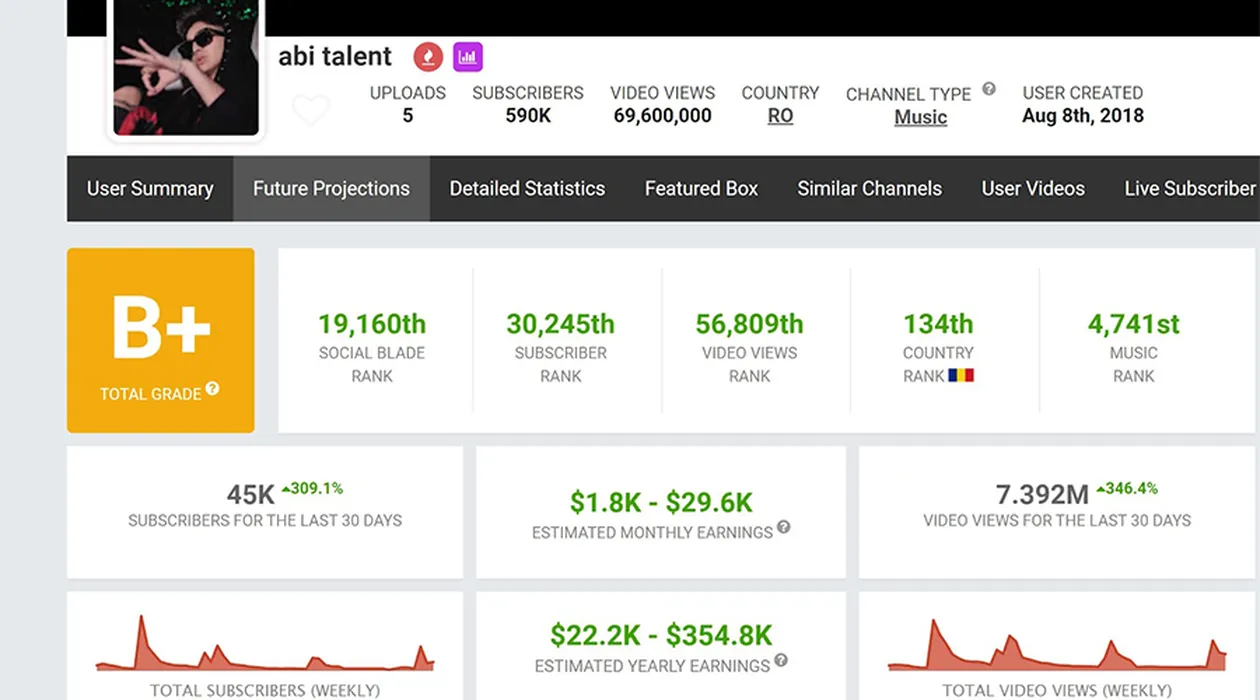Open the abi talent profile picture
The width and height of the screenshot is (1260, 700).
click(186, 68)
